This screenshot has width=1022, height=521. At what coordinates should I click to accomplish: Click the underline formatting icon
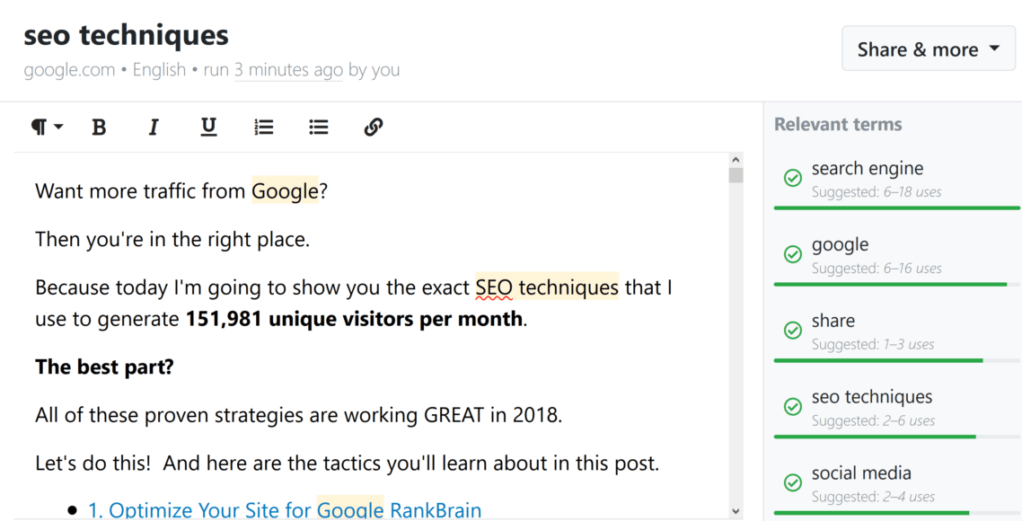[209, 127]
